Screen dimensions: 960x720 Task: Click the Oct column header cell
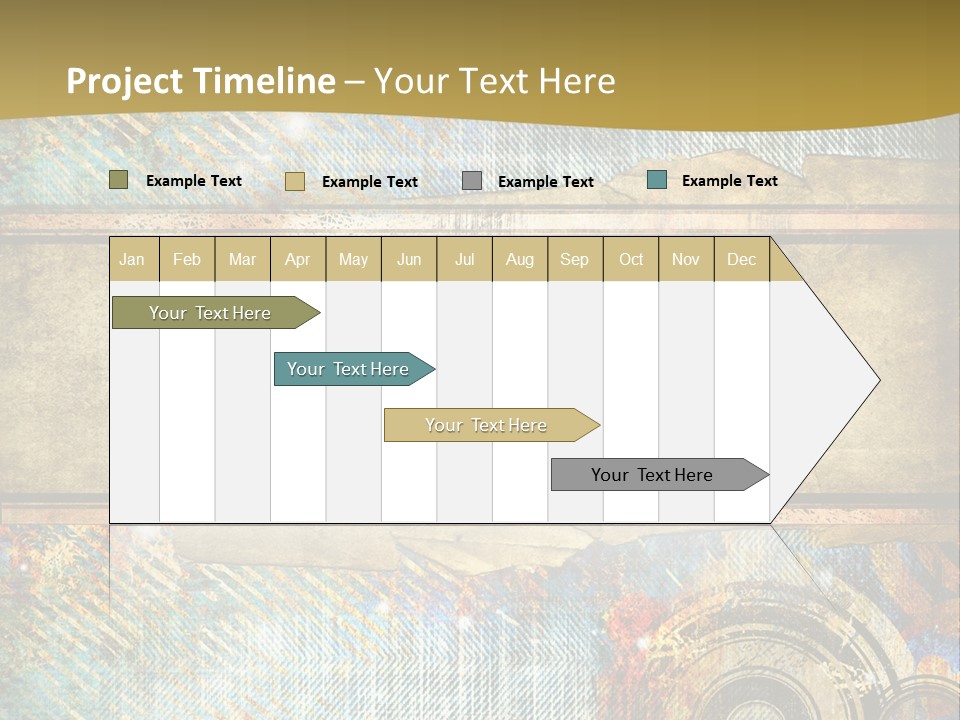(631, 259)
